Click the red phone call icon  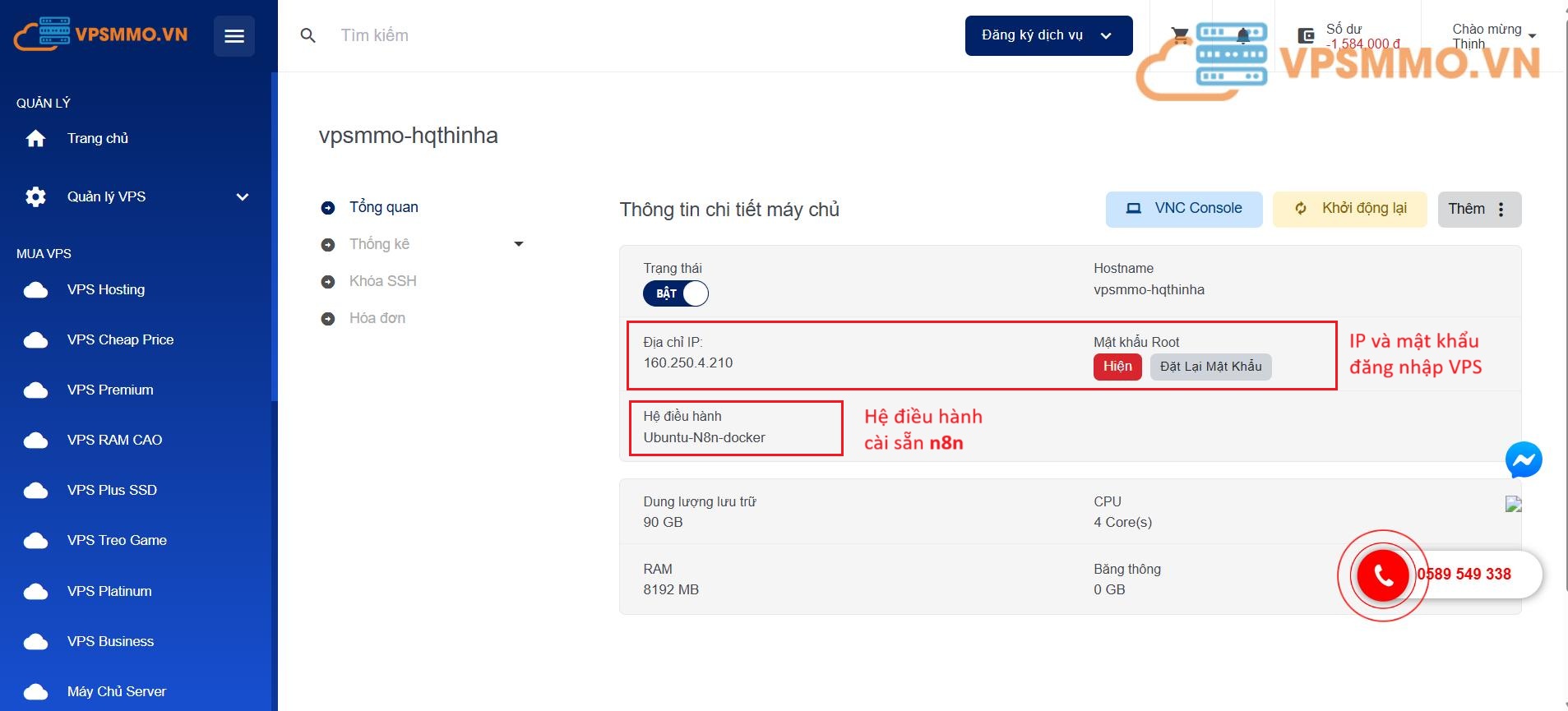(x=1383, y=575)
